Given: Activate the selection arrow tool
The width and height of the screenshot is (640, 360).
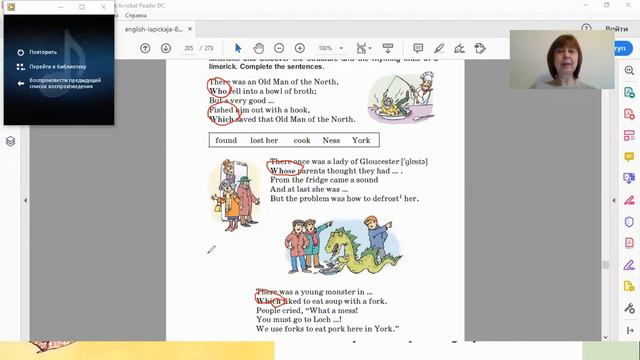Looking at the screenshot, I should [238, 48].
